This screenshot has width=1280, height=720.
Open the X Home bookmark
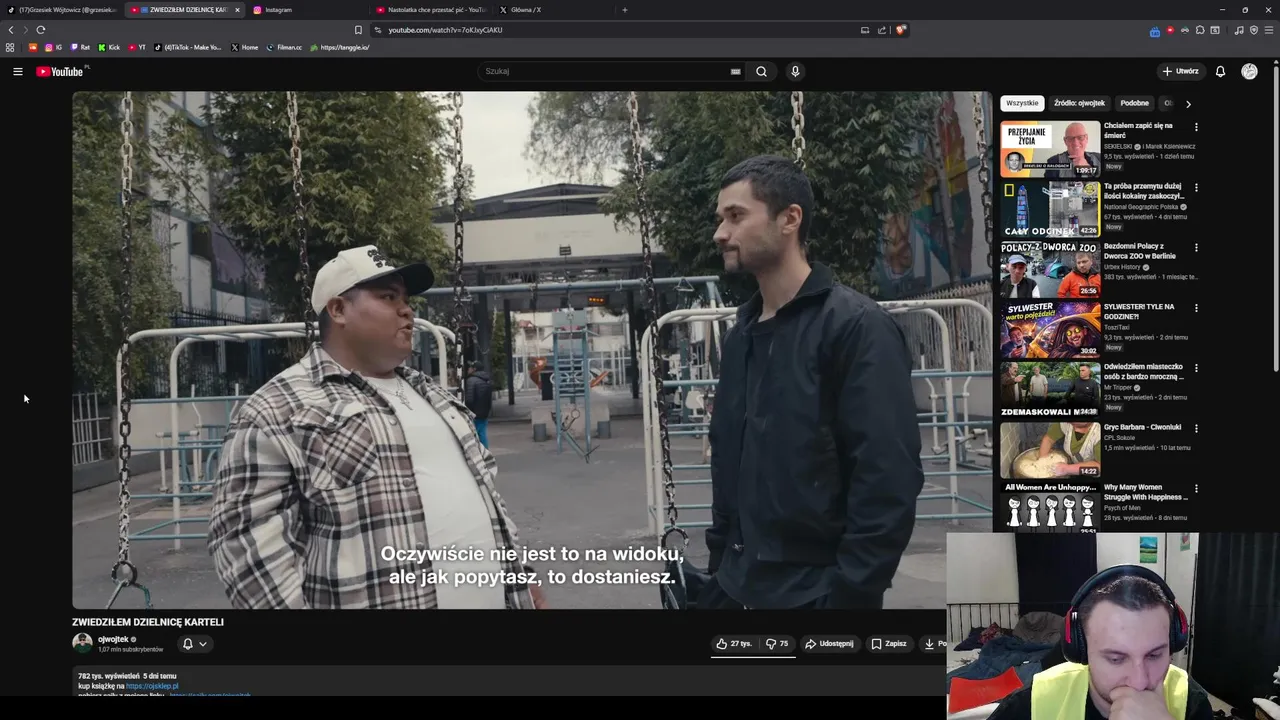(244, 47)
